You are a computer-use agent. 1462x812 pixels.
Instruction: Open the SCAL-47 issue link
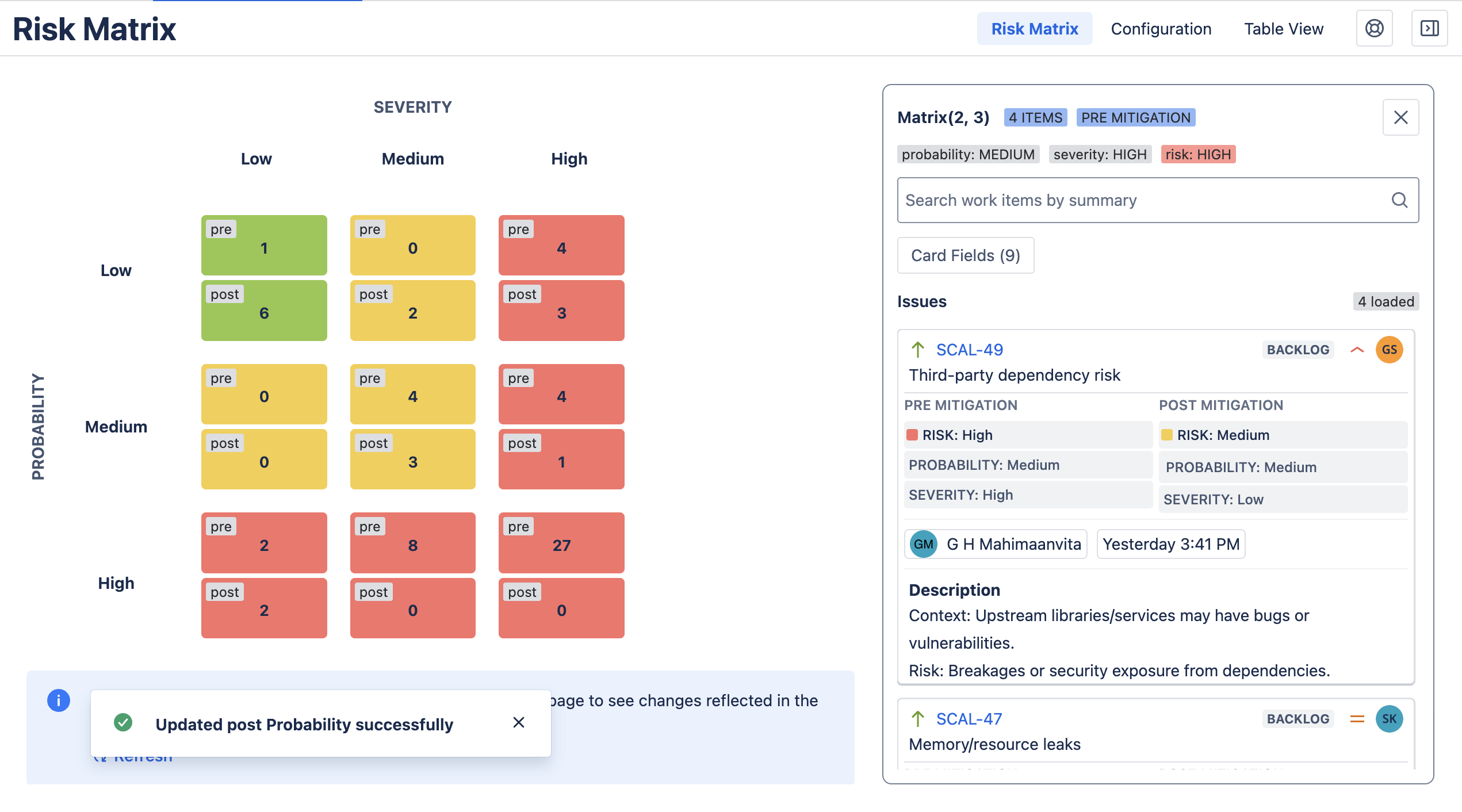click(x=969, y=719)
